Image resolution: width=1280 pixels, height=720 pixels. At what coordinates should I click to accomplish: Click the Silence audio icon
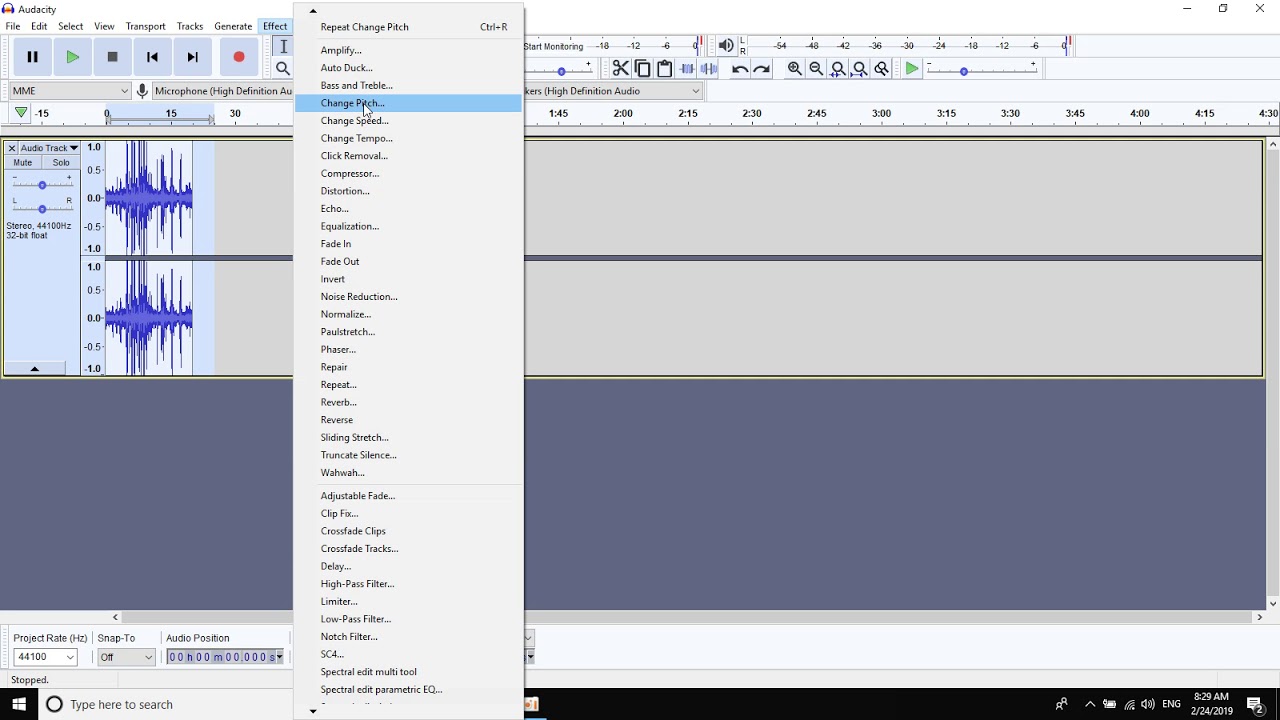(709, 69)
